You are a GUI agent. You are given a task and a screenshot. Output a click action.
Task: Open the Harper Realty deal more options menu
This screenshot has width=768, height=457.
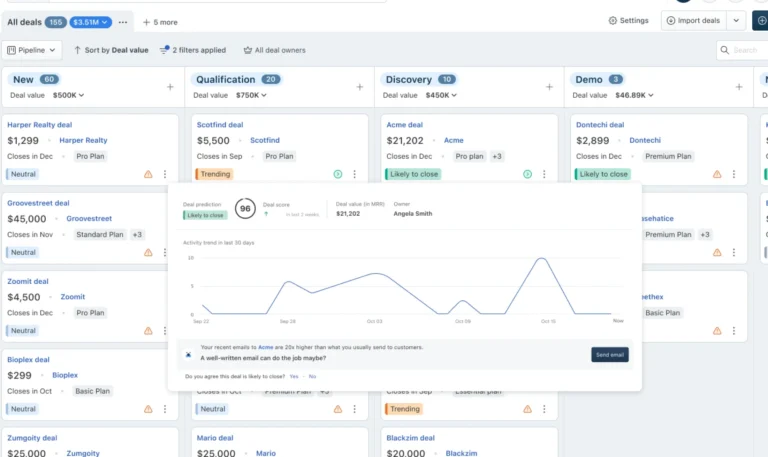point(165,174)
